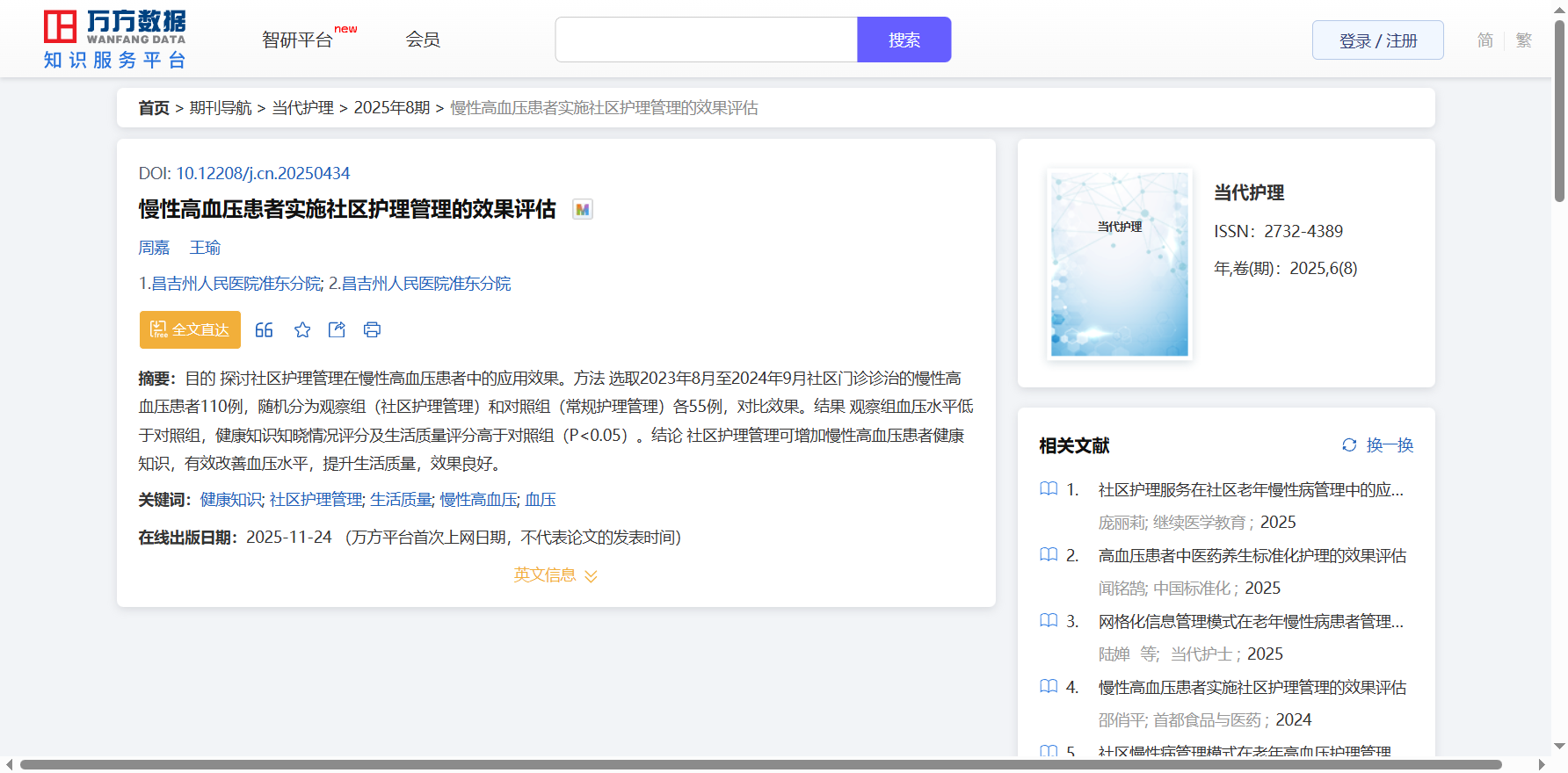Click the cite (quotation marks) icon
The image size is (1568, 773).
[264, 329]
